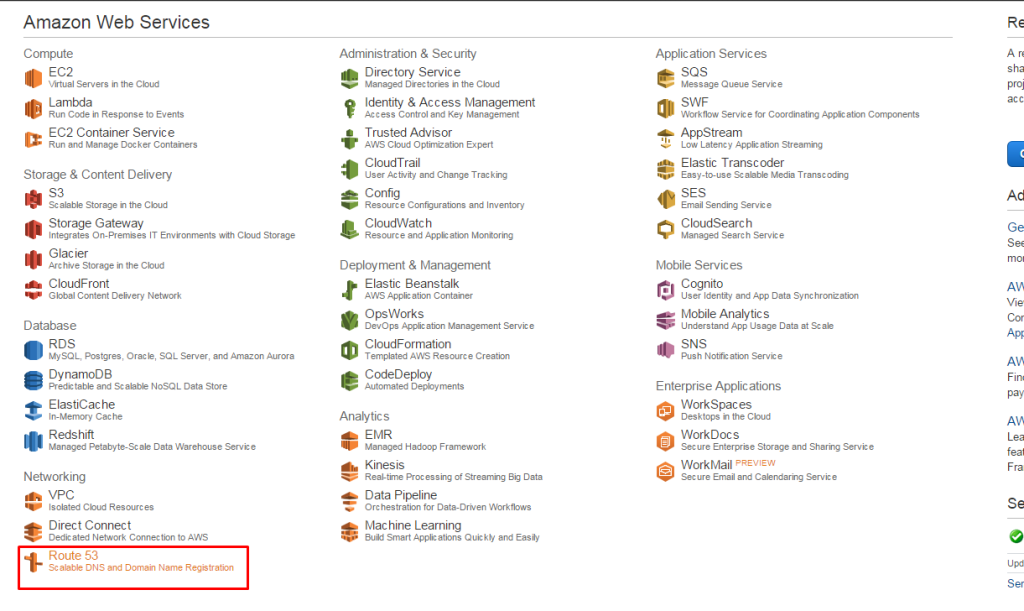Open the CloudTrail icon

click(x=349, y=169)
